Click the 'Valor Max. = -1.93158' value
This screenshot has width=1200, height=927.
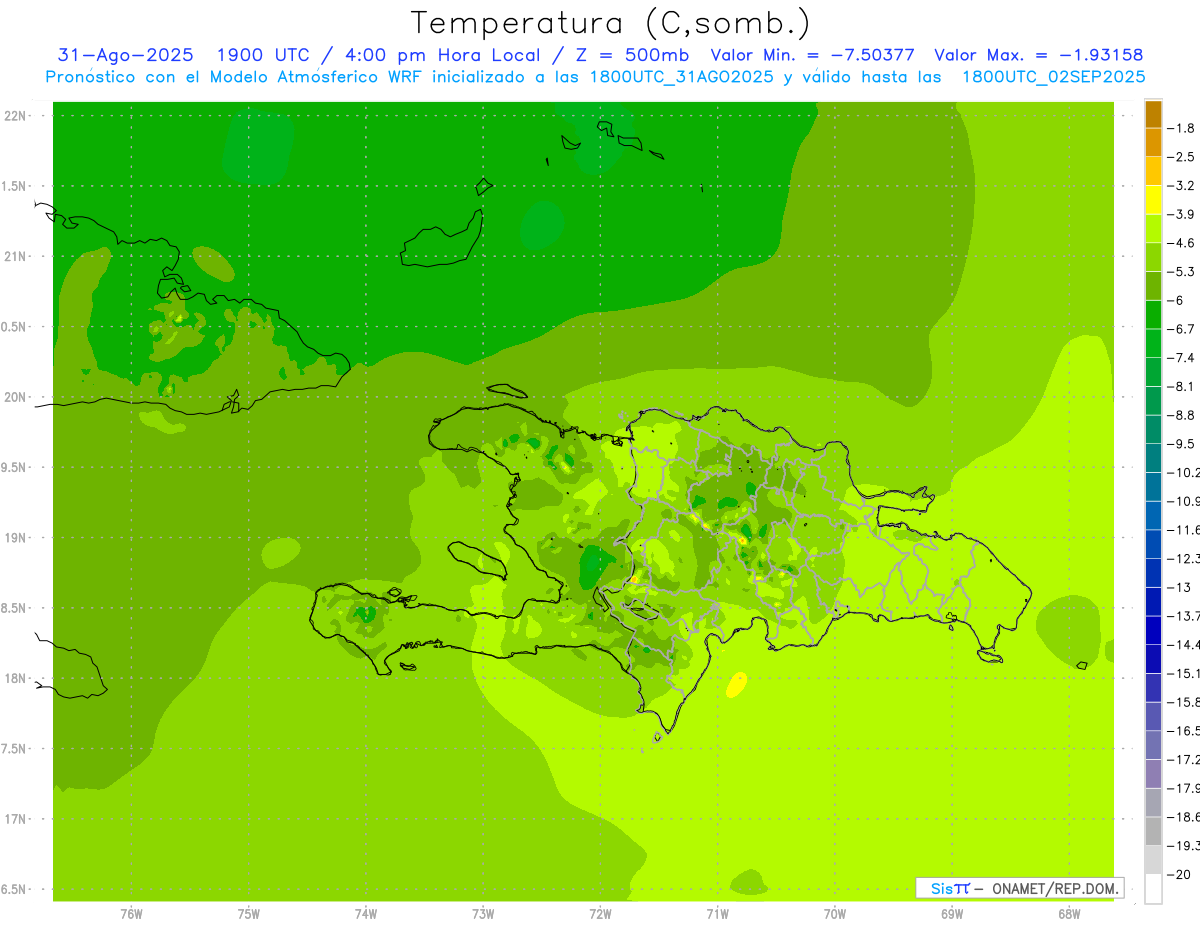coord(1038,55)
